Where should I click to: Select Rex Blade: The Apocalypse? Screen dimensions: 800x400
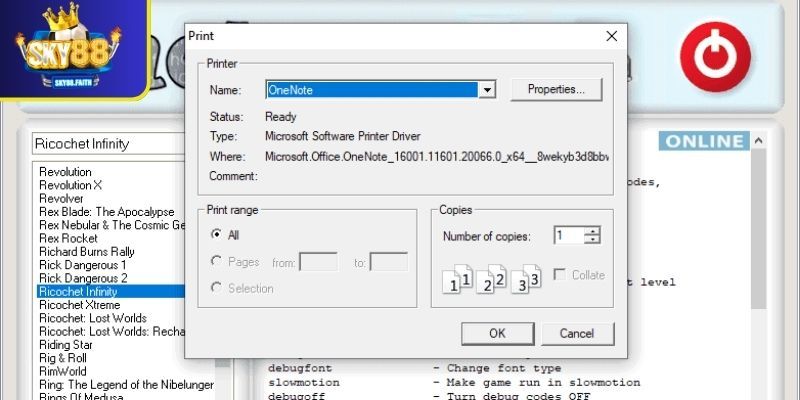coord(107,212)
